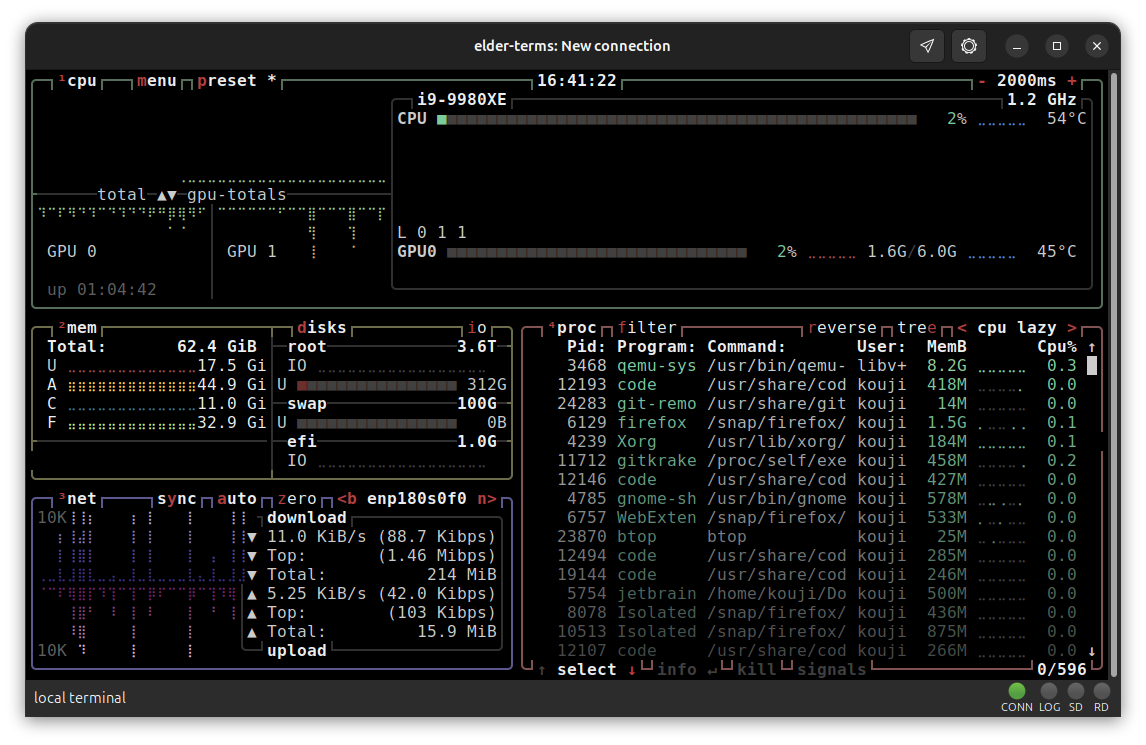Decrease update interval with minus sign
The image size is (1146, 745).
coord(982,80)
